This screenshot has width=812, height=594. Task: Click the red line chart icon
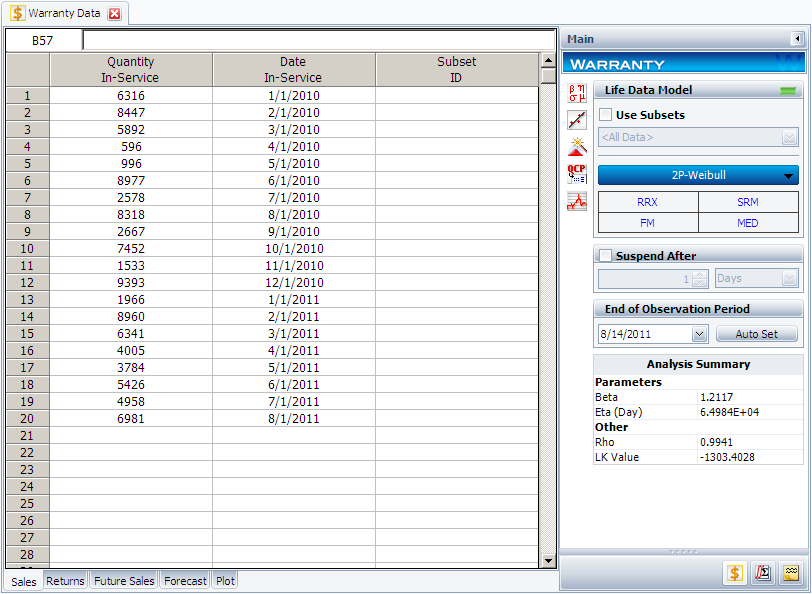coord(577,200)
